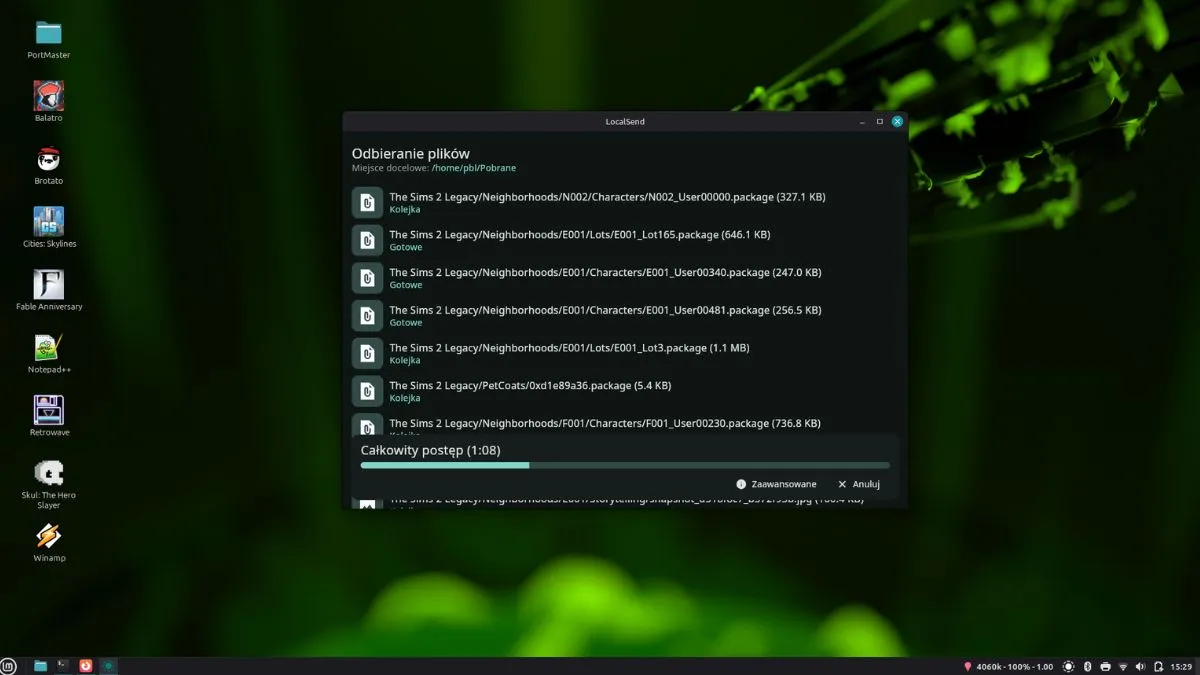The image size is (1200, 675).
Task: Click the overall progress bar
Action: (x=625, y=465)
